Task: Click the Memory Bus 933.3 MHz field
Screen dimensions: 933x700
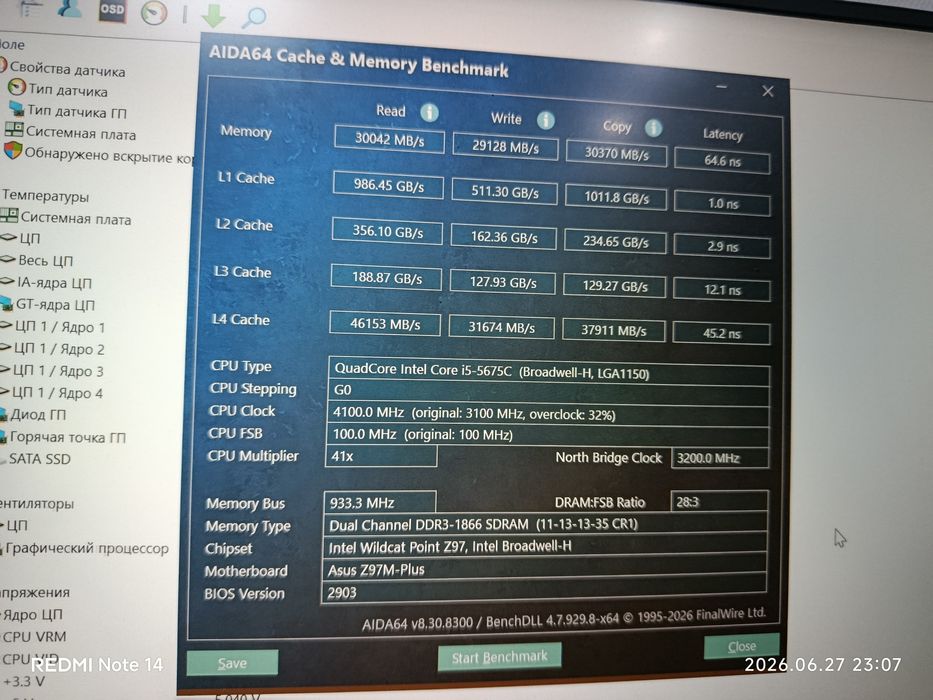Action: (380, 502)
